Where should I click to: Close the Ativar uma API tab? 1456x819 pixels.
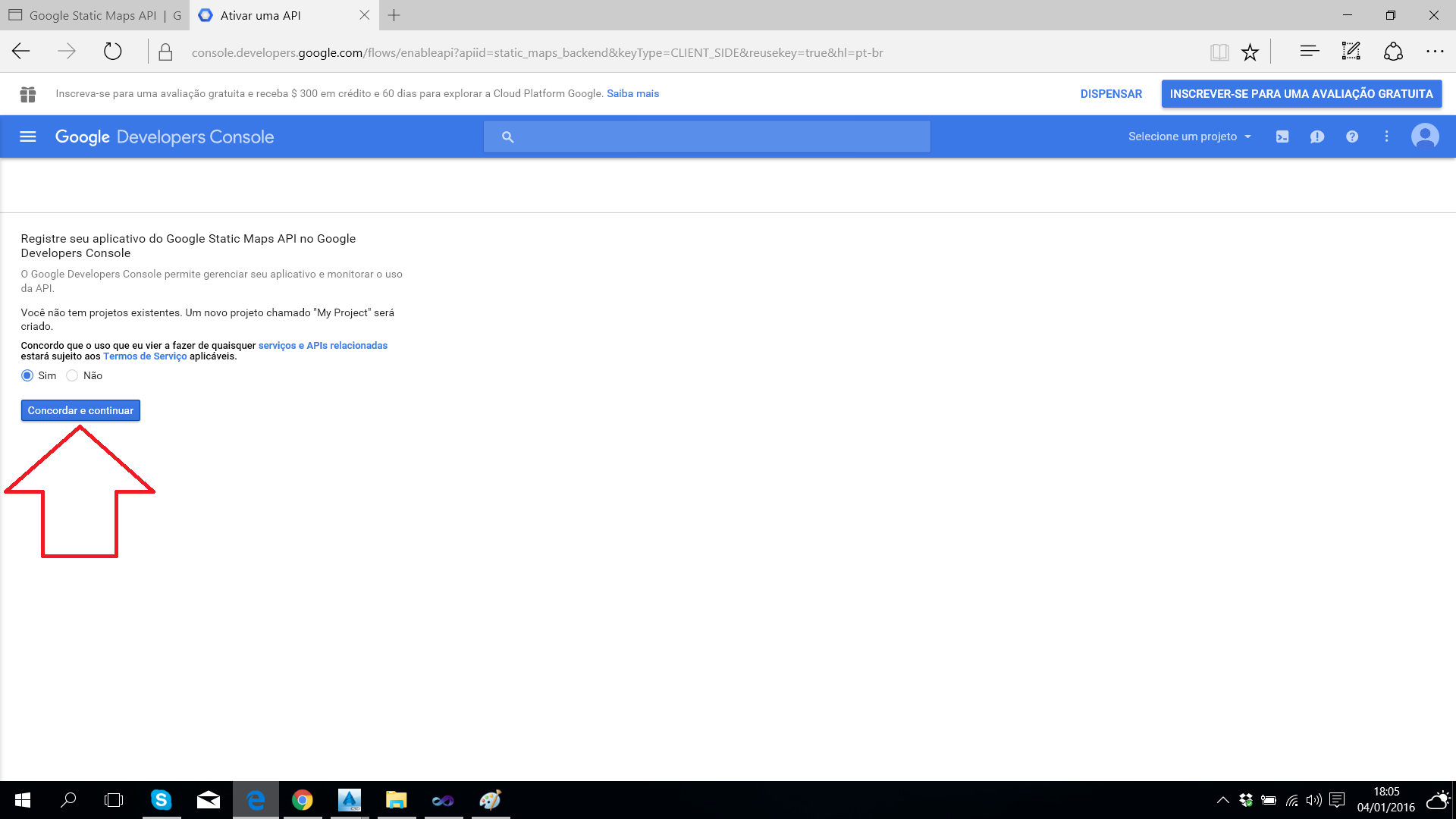365,15
